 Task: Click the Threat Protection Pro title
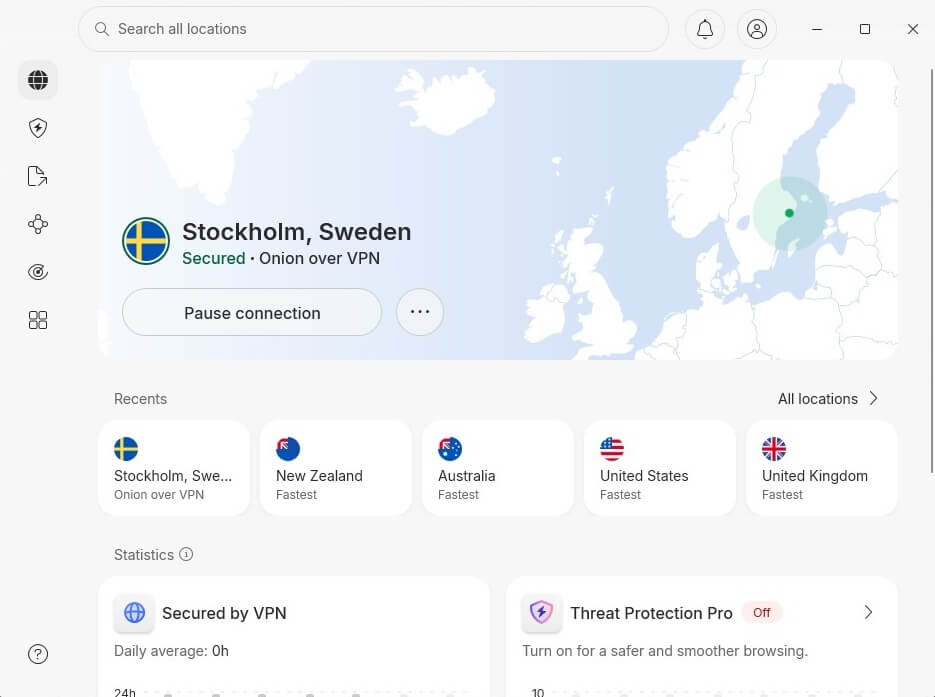pos(651,613)
